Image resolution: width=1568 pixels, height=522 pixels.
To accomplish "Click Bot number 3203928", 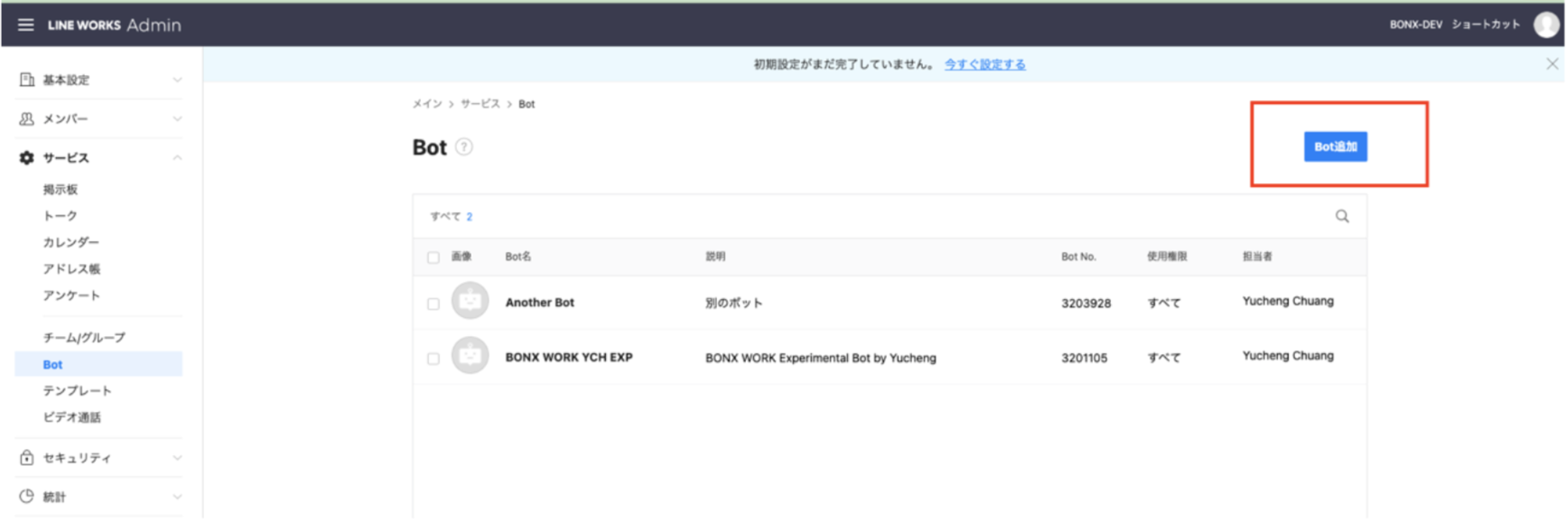I will coord(1086,303).
